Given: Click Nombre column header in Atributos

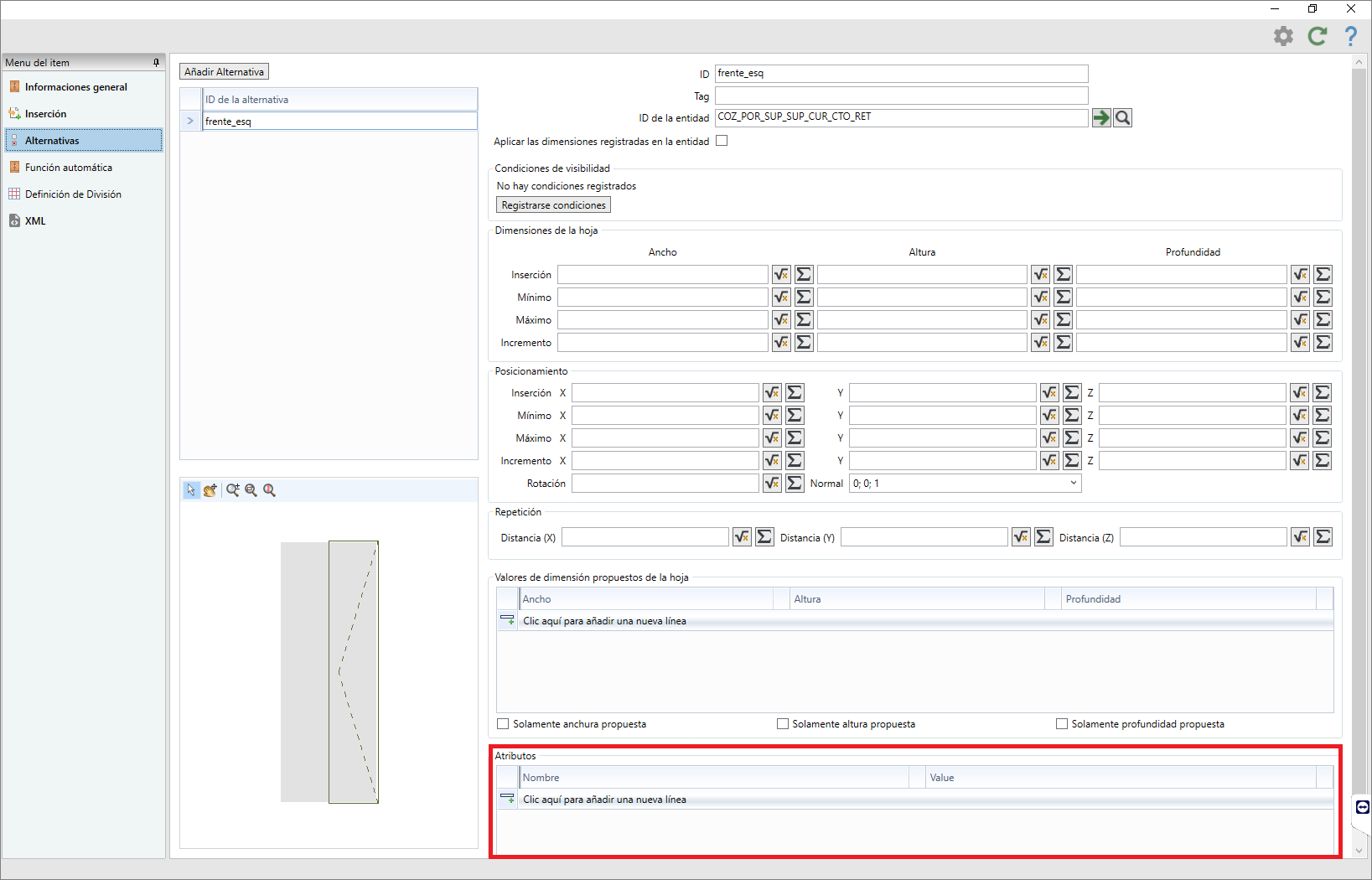Looking at the screenshot, I should 714,778.
